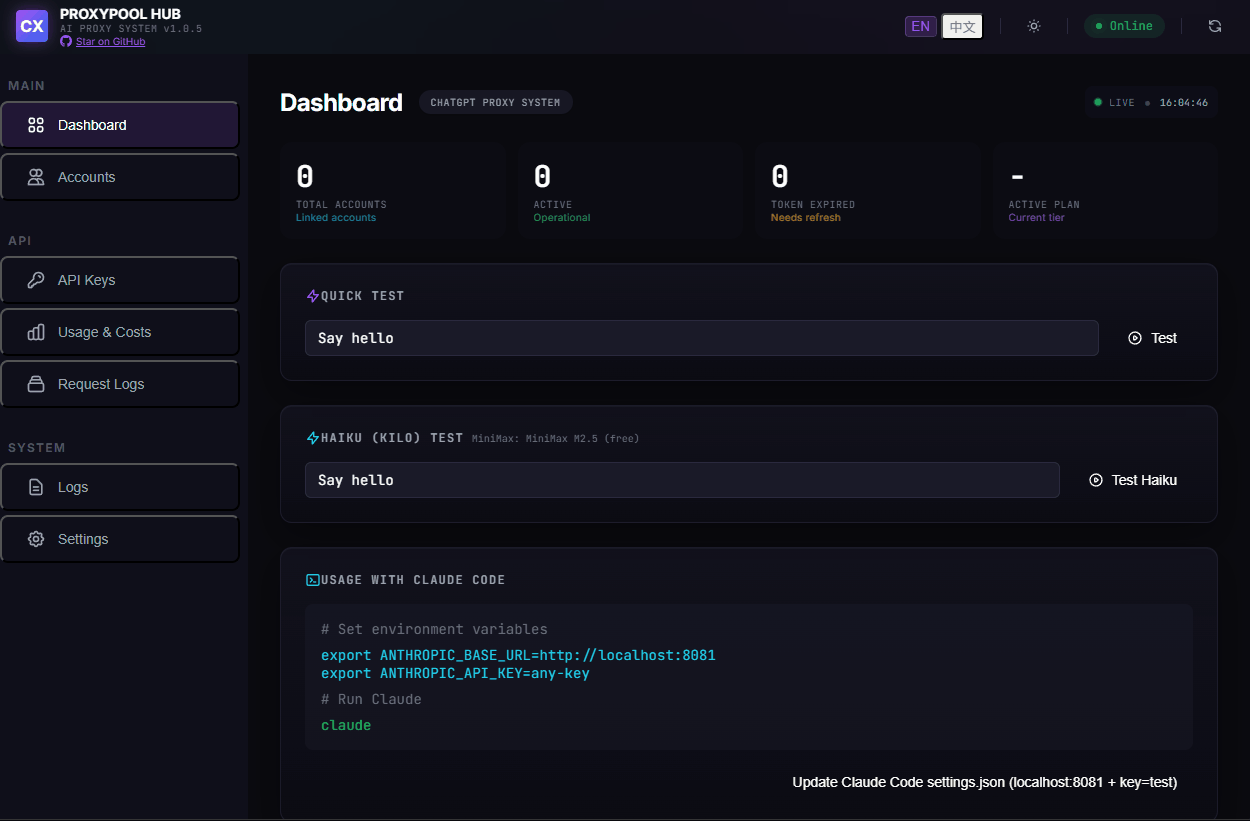Image resolution: width=1250 pixels, height=821 pixels.
Task: Click the MiniMax M2.5 (free) label
Action: (555, 438)
